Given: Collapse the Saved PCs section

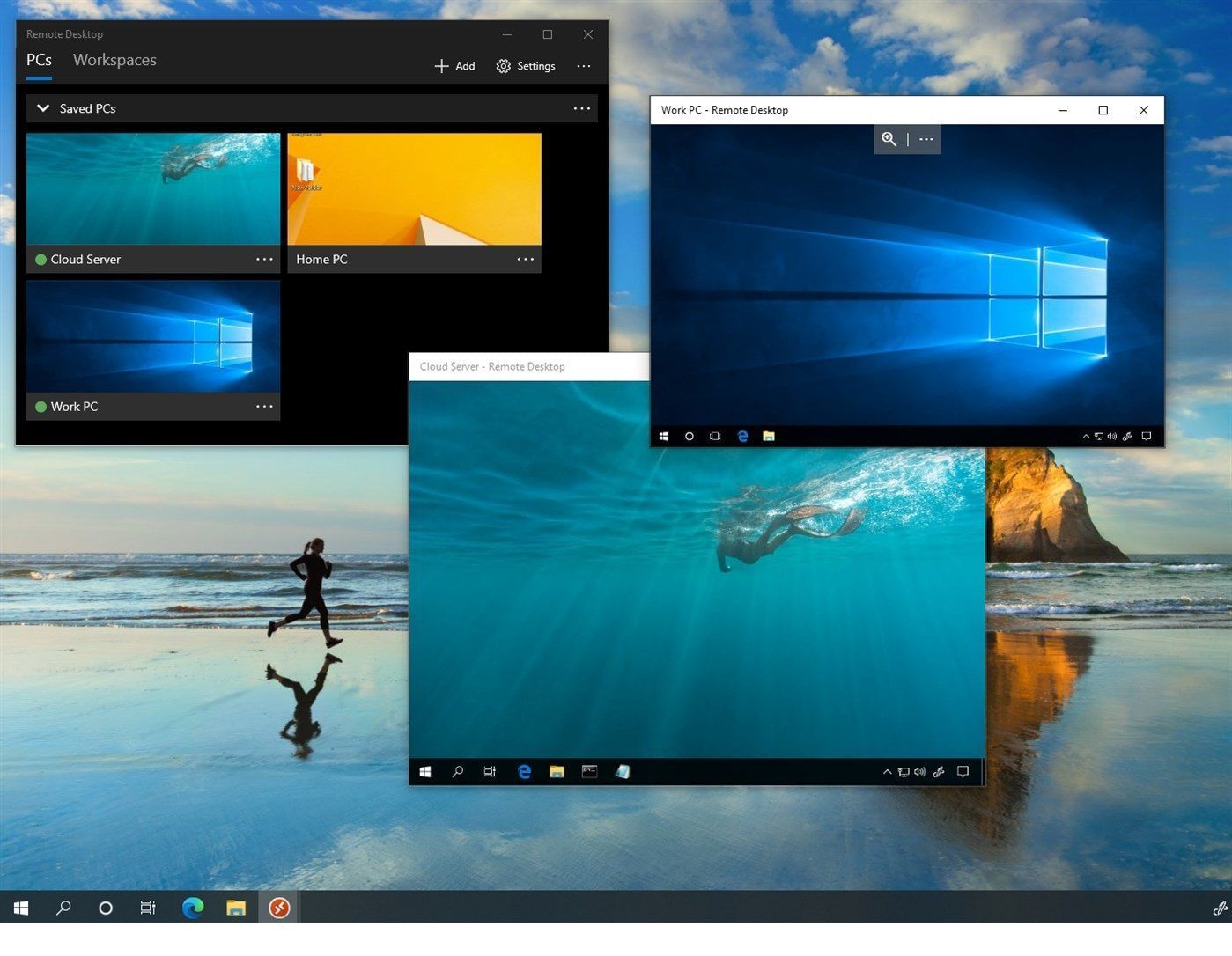Looking at the screenshot, I should pos(42,107).
